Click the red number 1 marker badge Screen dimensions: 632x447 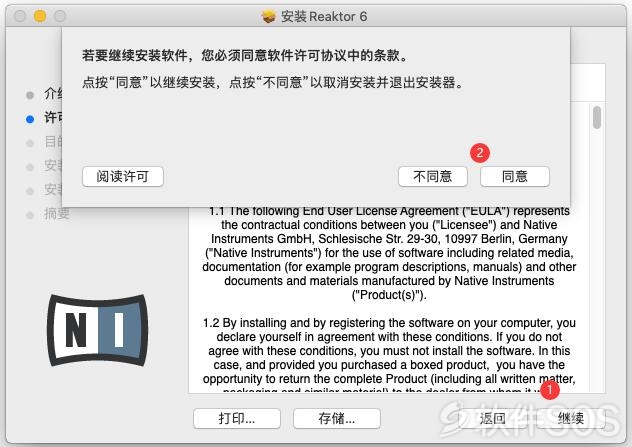(x=550, y=390)
